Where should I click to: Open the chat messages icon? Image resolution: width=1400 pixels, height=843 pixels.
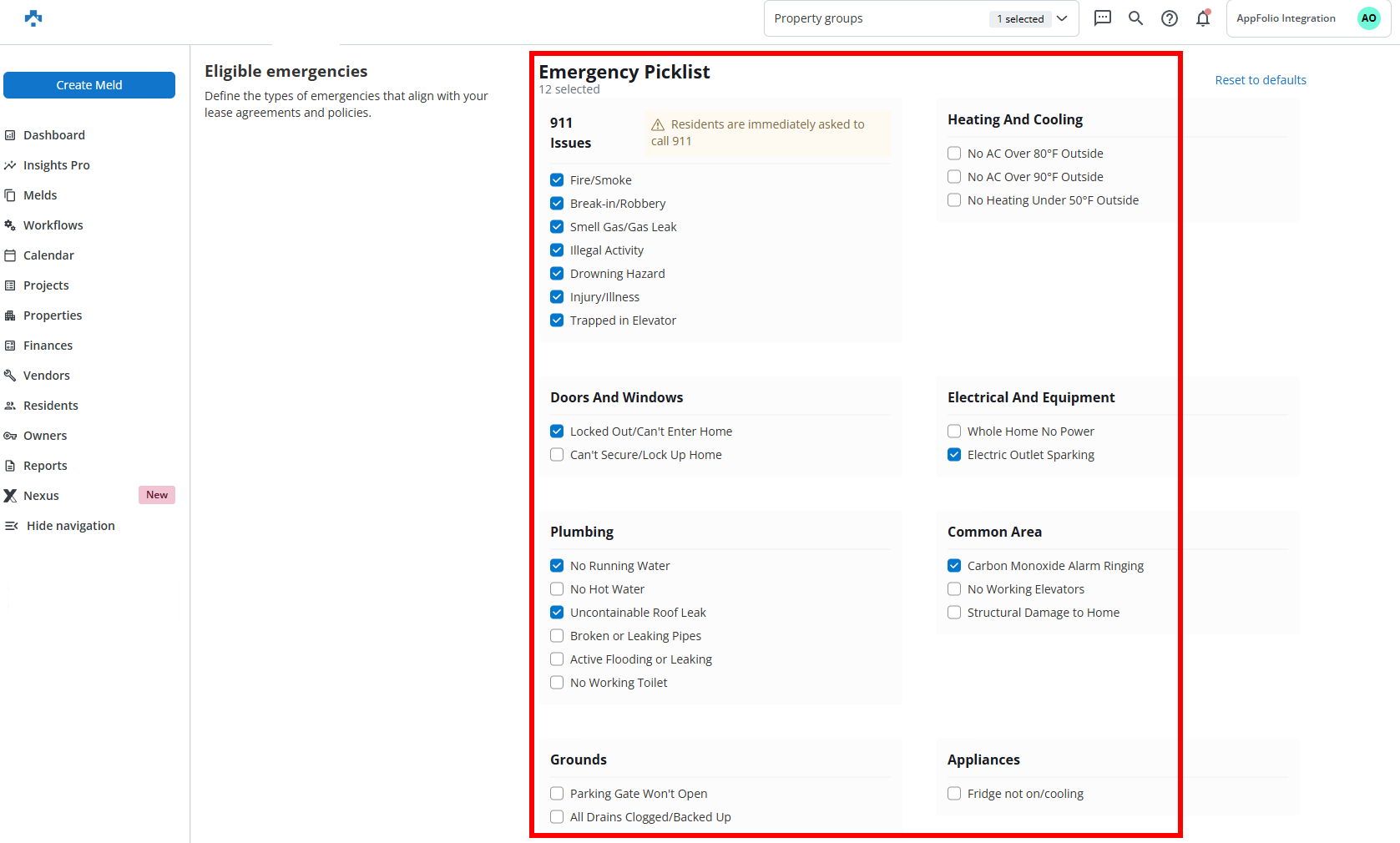(x=1103, y=18)
